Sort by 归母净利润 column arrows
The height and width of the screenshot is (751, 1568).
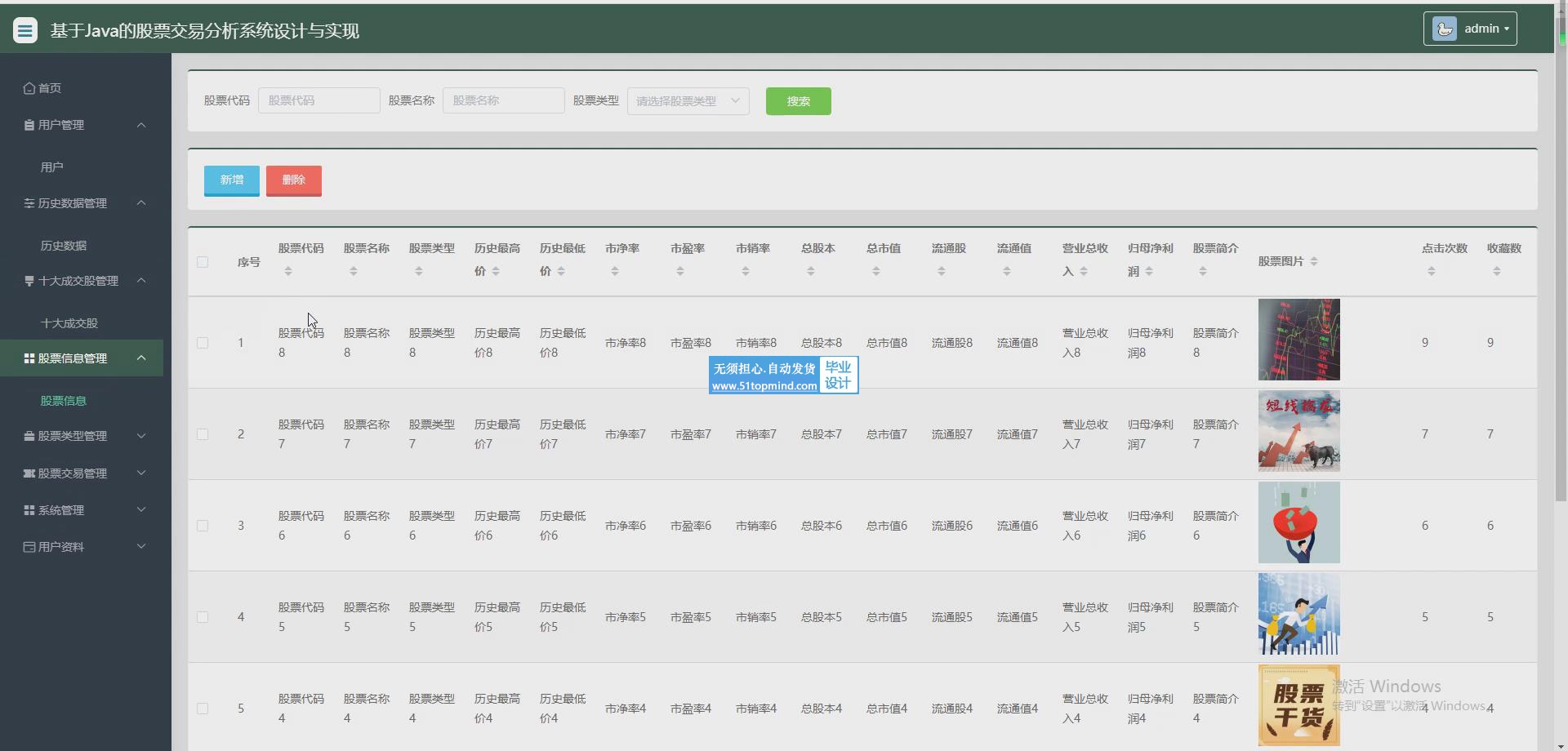(1149, 271)
